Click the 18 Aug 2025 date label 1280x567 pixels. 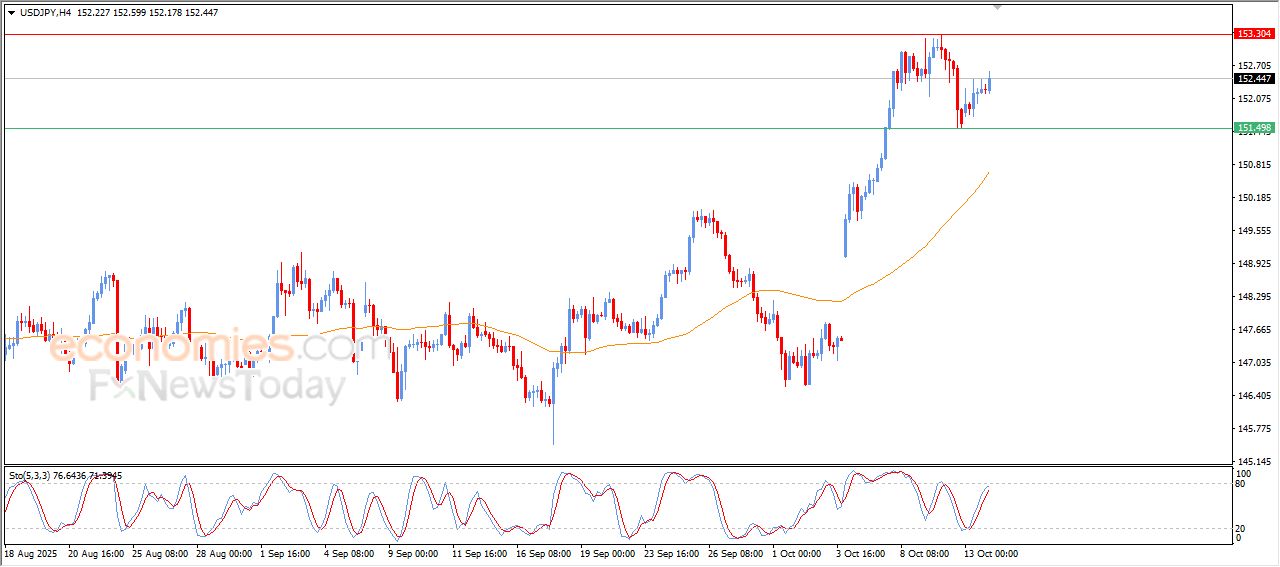click(32, 553)
